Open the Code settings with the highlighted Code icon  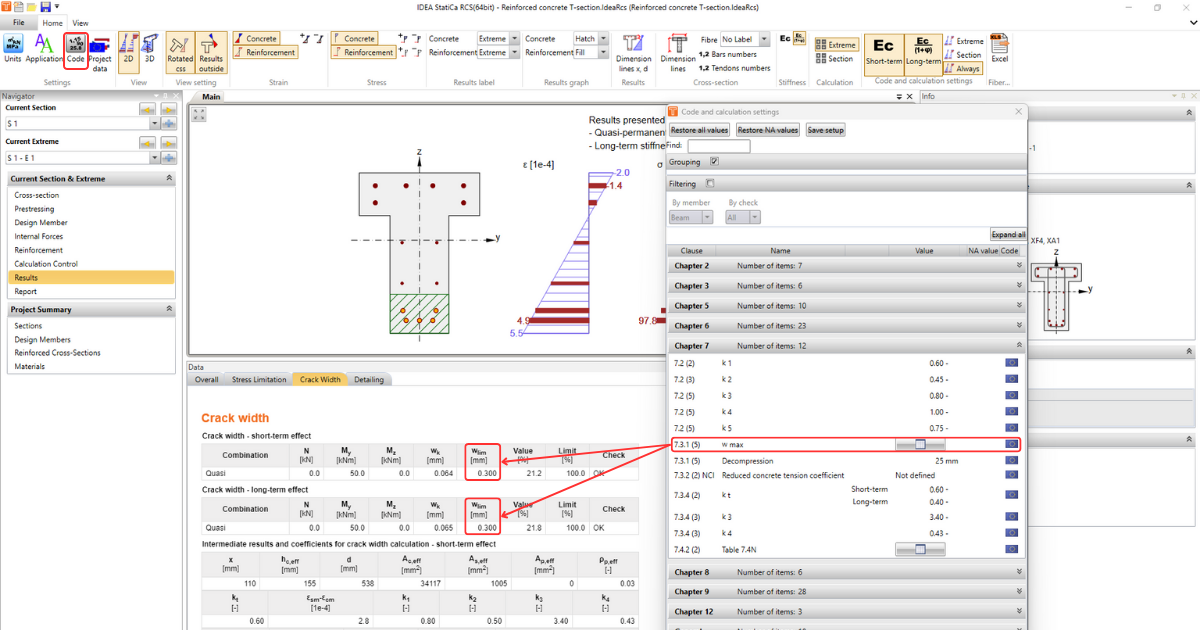[76, 50]
